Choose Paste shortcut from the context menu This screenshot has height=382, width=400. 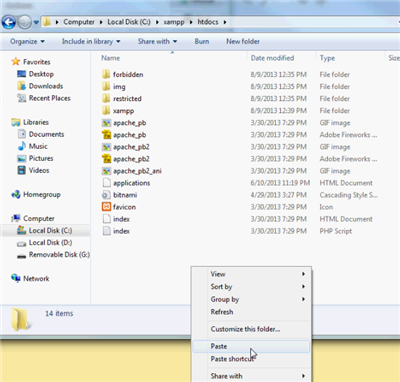tap(251, 359)
